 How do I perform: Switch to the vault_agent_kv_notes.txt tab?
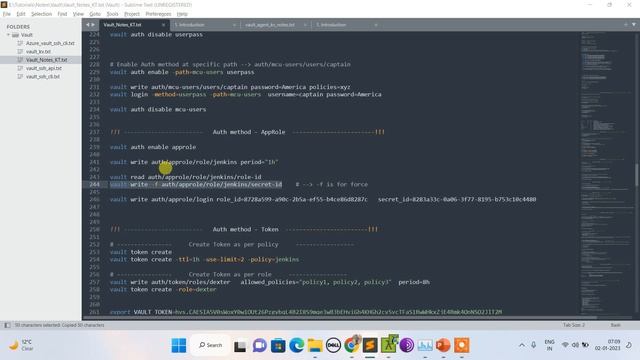coord(270,25)
